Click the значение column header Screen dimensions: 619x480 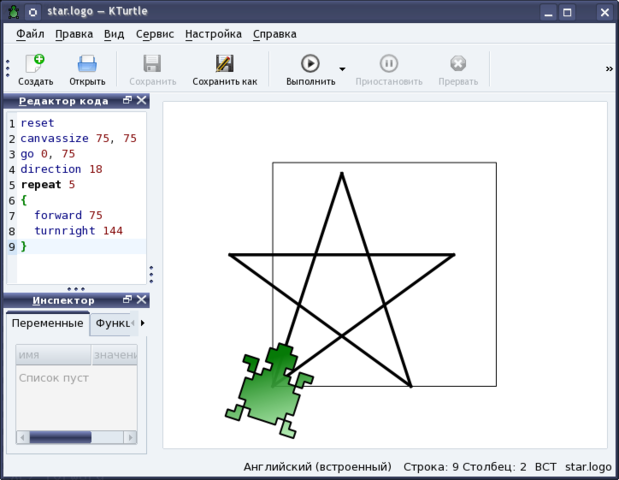coord(115,354)
